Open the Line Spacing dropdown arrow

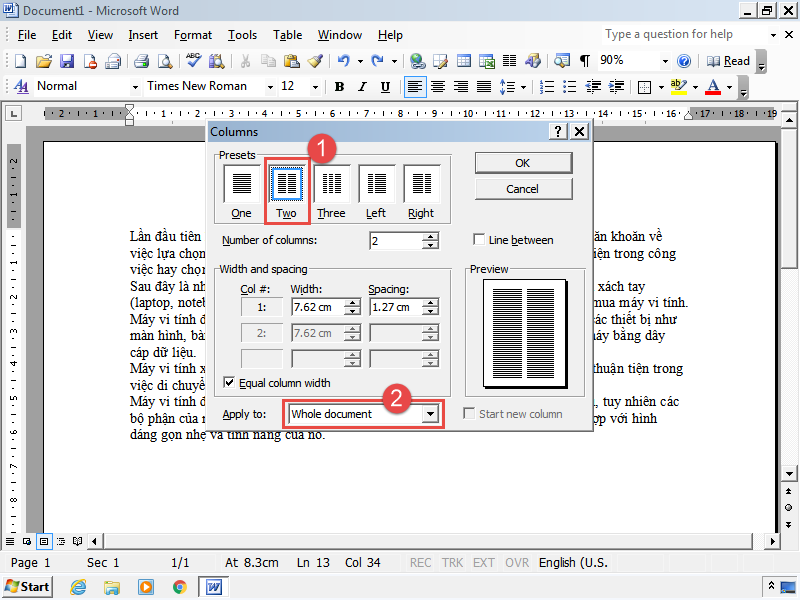point(523,87)
